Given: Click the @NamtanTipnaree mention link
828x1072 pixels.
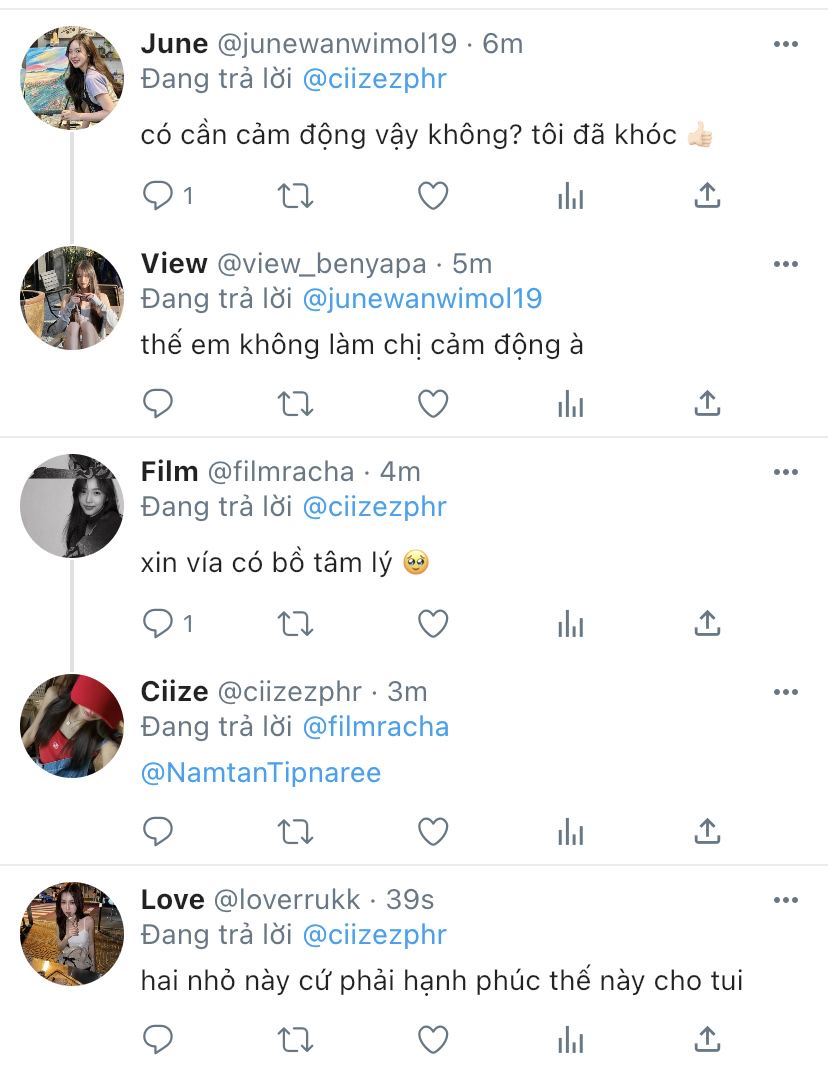Looking at the screenshot, I should pyautogui.click(x=261, y=773).
